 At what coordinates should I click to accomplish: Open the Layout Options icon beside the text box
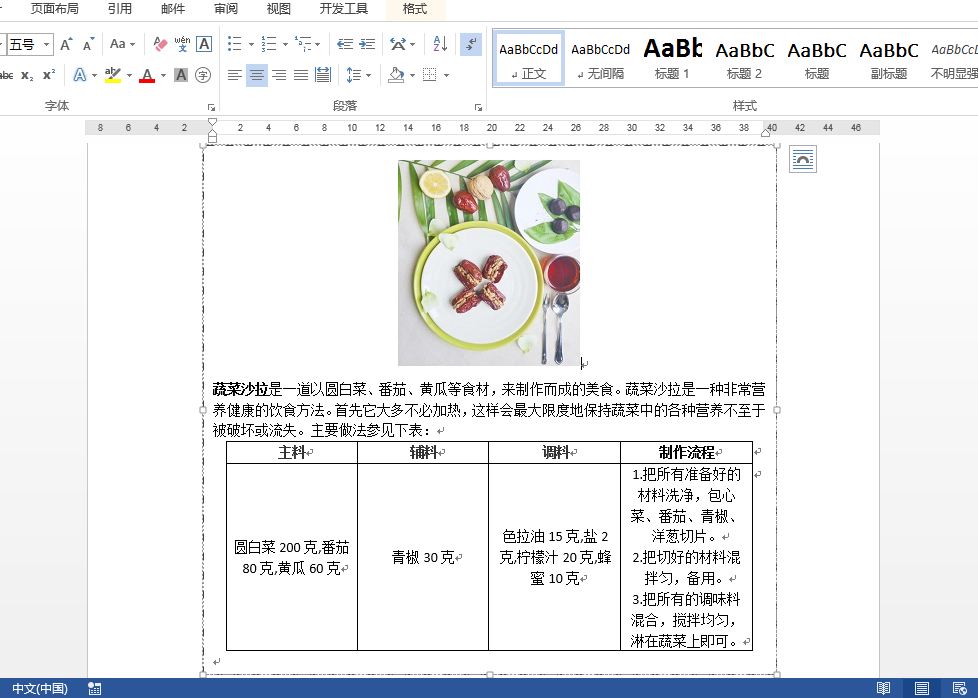(803, 160)
